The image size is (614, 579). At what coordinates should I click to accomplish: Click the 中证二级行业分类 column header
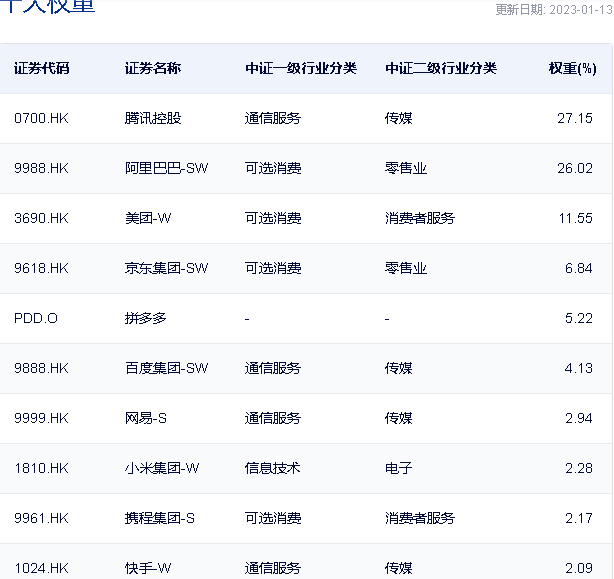click(x=441, y=69)
